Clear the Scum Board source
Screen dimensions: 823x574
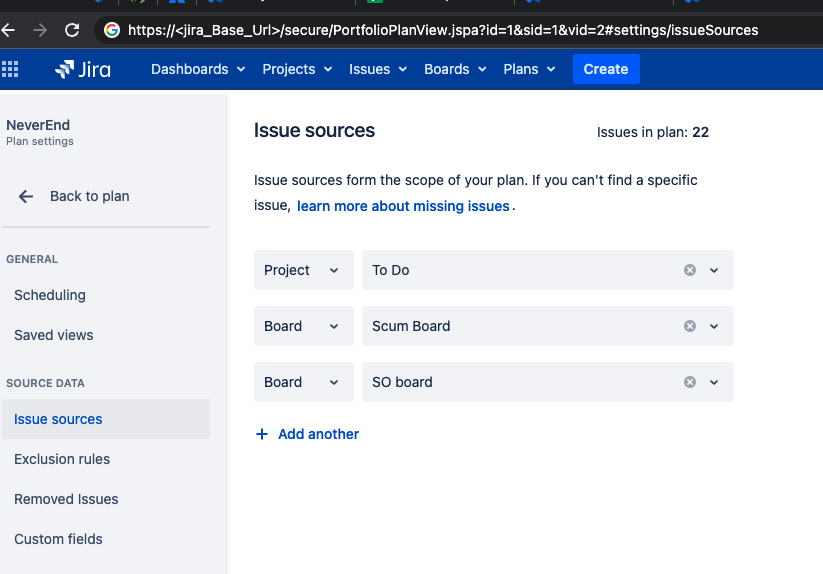(689, 326)
